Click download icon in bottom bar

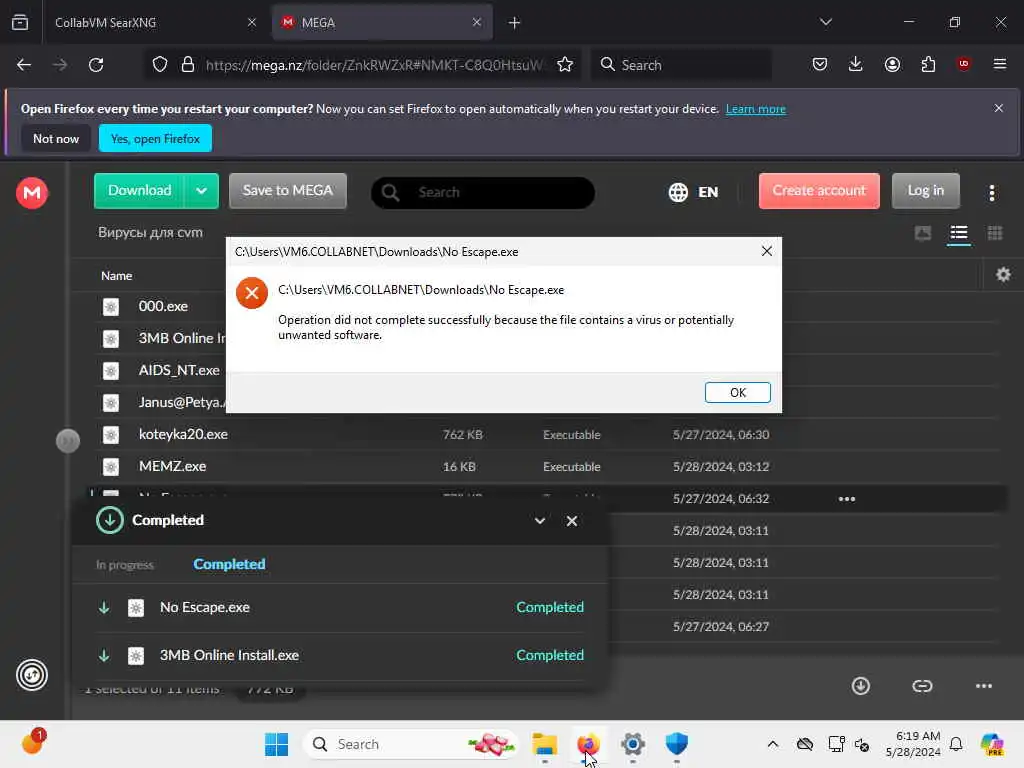tap(861, 686)
